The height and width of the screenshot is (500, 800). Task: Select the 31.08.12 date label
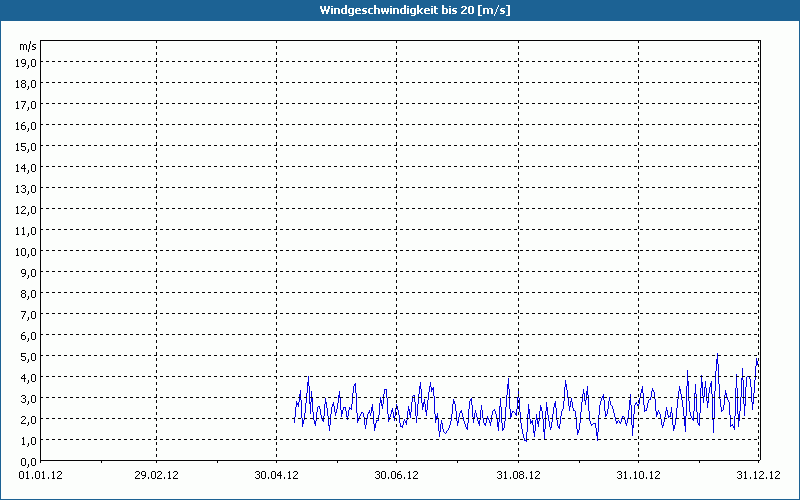pyautogui.click(x=519, y=475)
